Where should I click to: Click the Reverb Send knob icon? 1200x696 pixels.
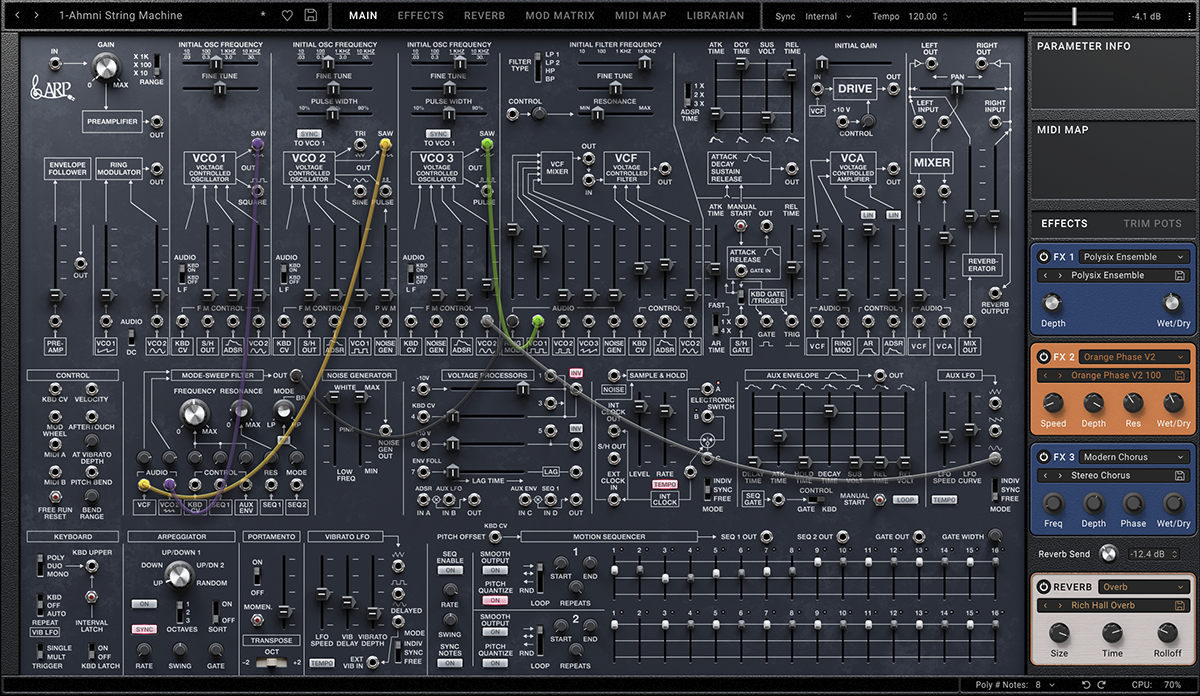[x=1110, y=553]
